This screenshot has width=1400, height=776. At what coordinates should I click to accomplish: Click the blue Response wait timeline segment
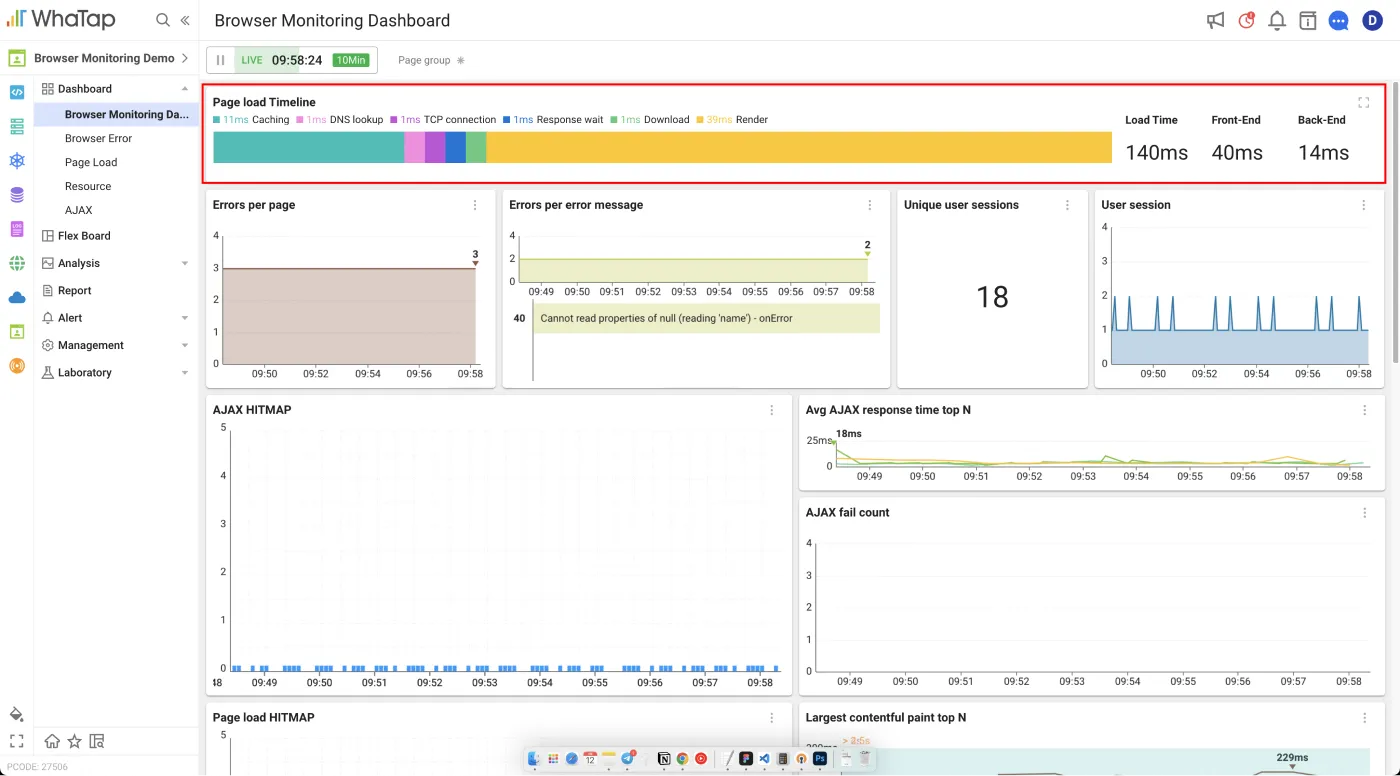(455, 147)
